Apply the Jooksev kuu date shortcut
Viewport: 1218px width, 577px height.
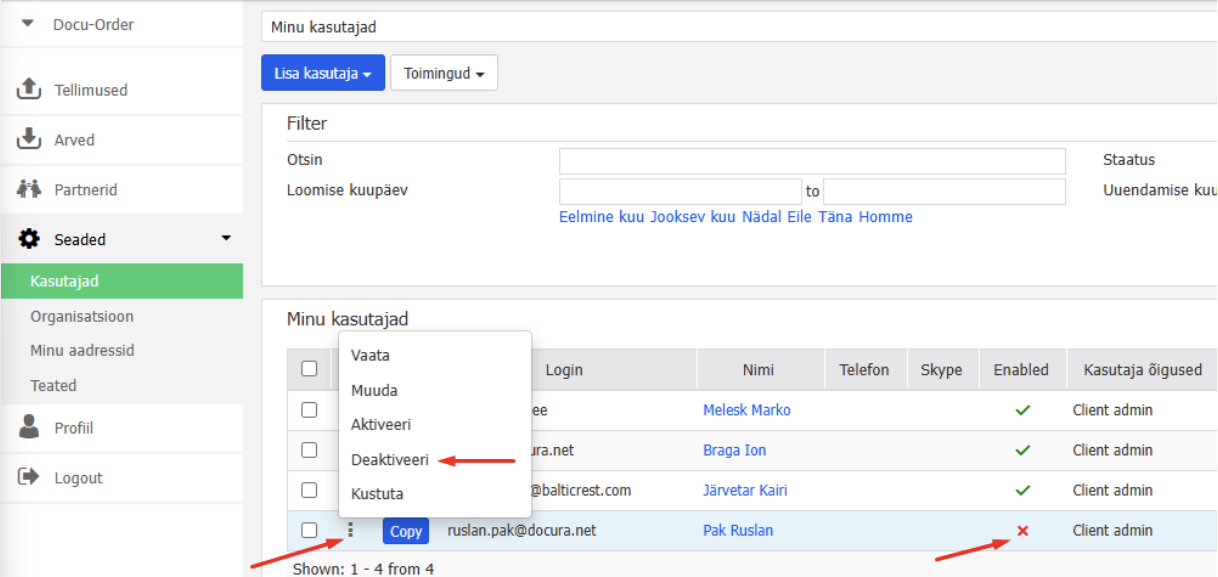tap(692, 217)
